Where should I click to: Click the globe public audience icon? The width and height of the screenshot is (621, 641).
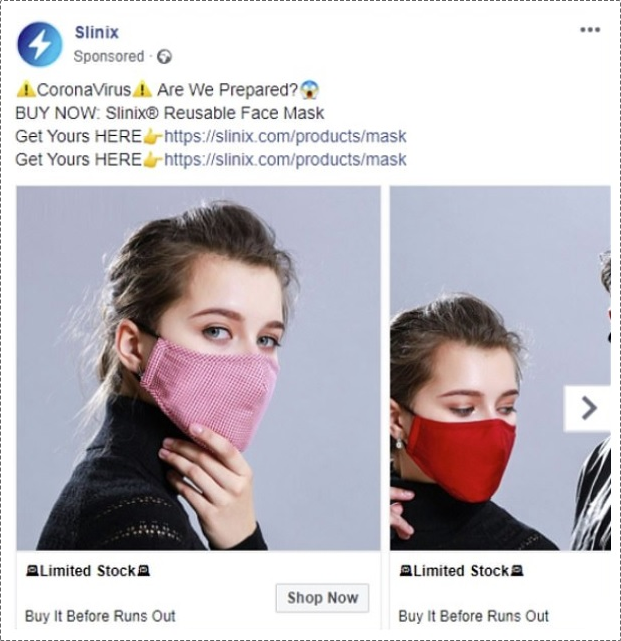tap(164, 57)
